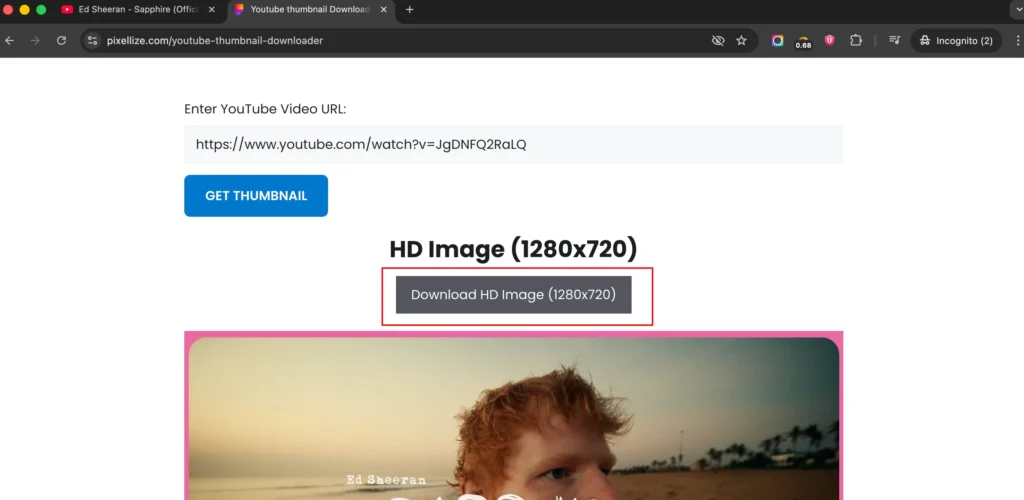Open the media control playlist icon
This screenshot has width=1024, height=500.
(895, 40)
